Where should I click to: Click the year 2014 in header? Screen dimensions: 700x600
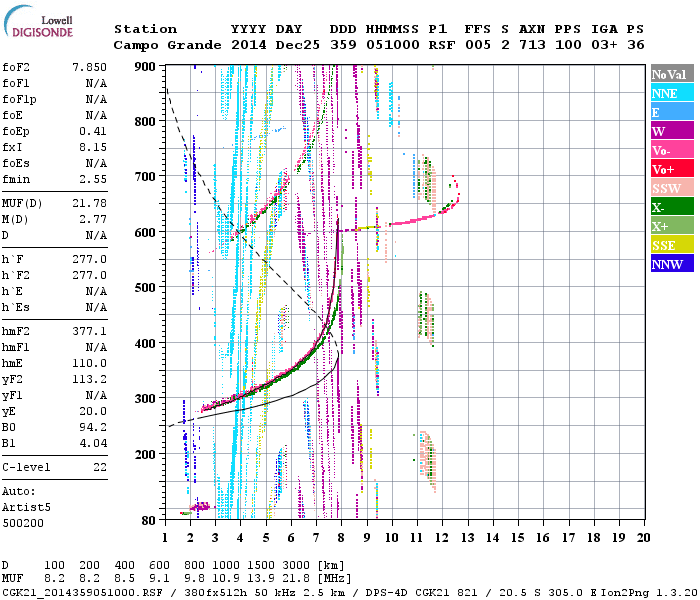tap(248, 45)
